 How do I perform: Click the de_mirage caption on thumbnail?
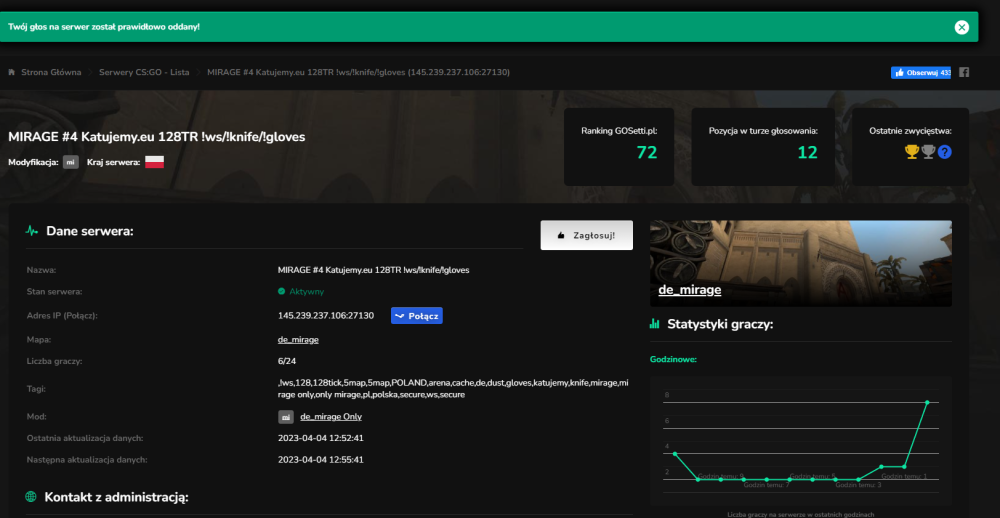coord(690,290)
